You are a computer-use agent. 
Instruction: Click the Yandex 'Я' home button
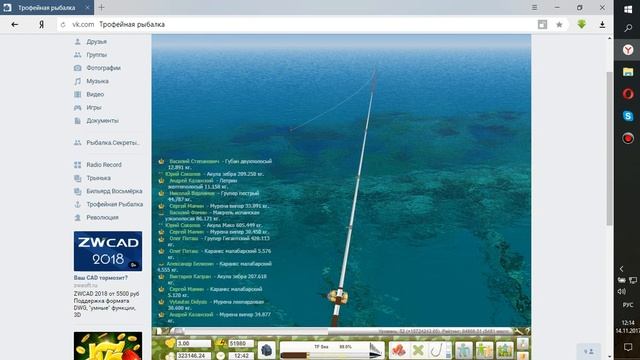point(41,24)
